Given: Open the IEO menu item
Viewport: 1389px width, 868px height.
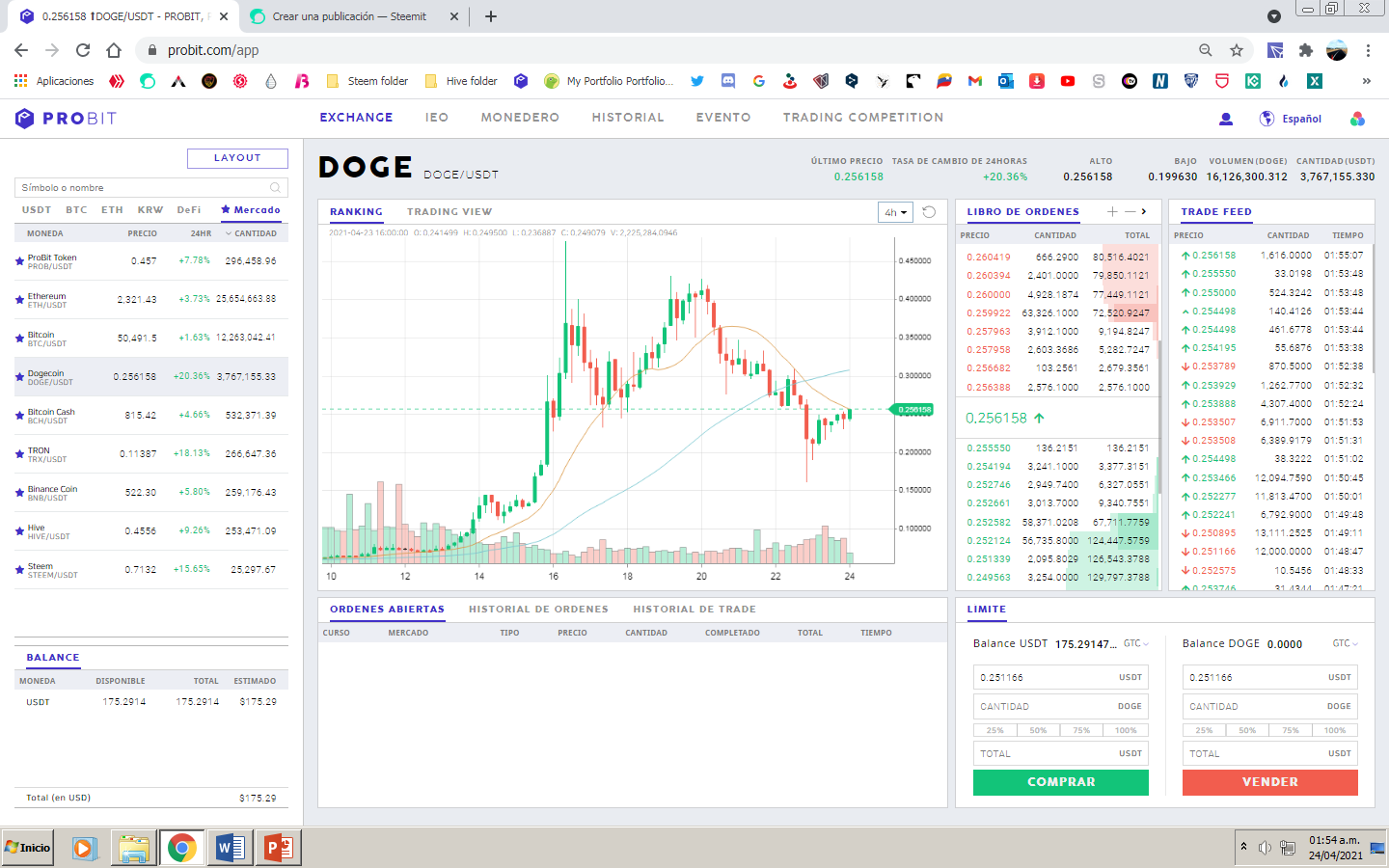Looking at the screenshot, I should 437,118.
